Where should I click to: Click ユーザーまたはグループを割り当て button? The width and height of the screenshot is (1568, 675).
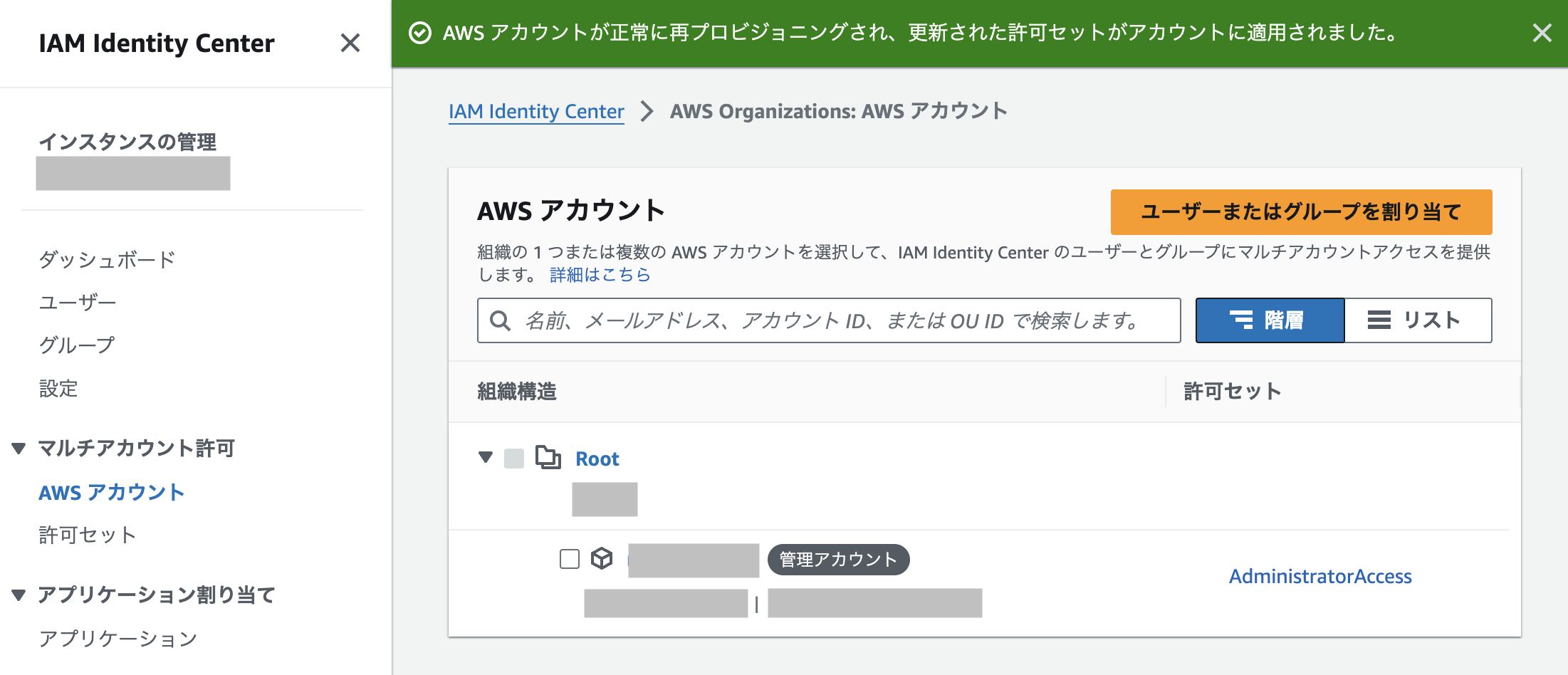(x=1301, y=211)
